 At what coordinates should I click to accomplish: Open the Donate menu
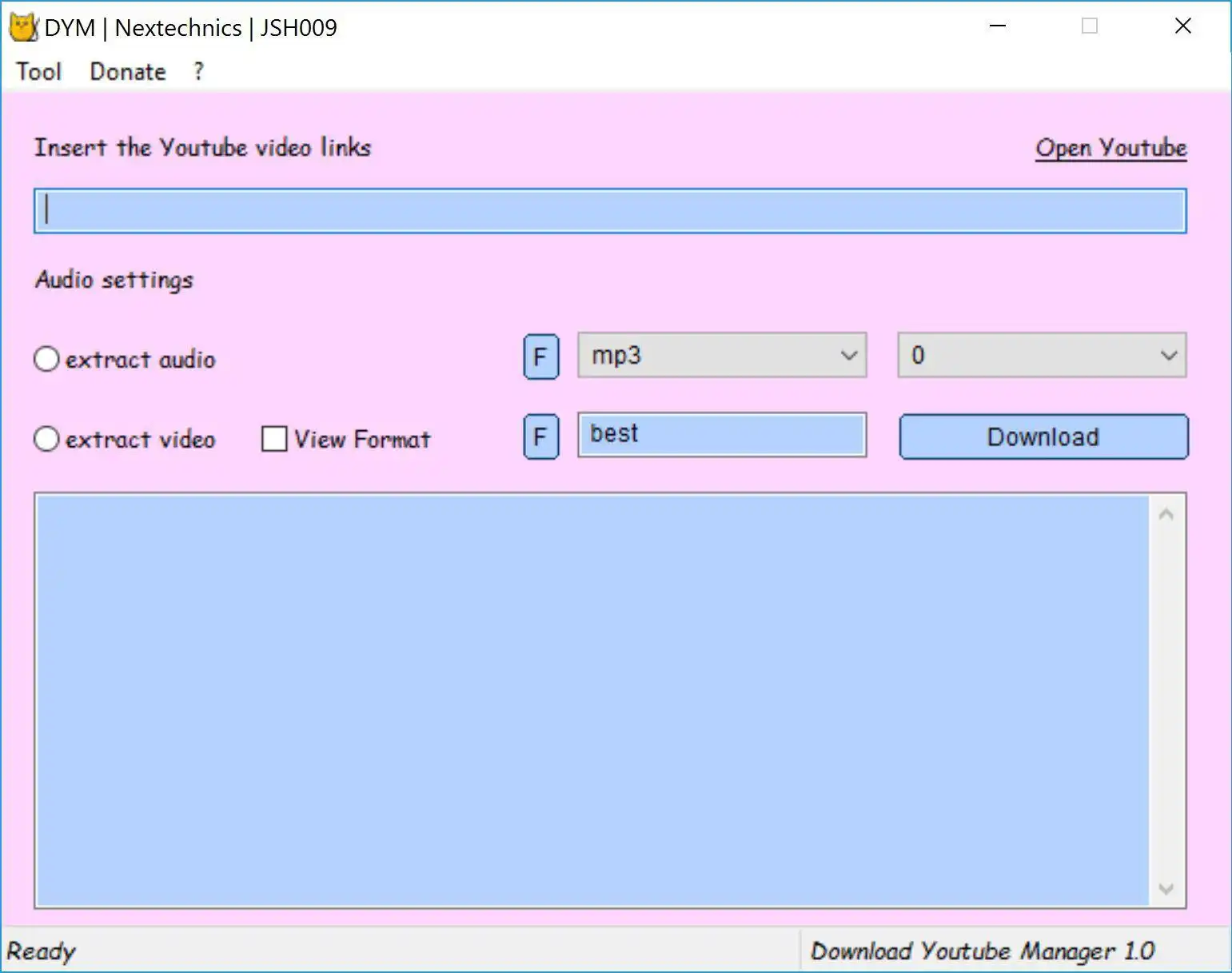(x=128, y=72)
